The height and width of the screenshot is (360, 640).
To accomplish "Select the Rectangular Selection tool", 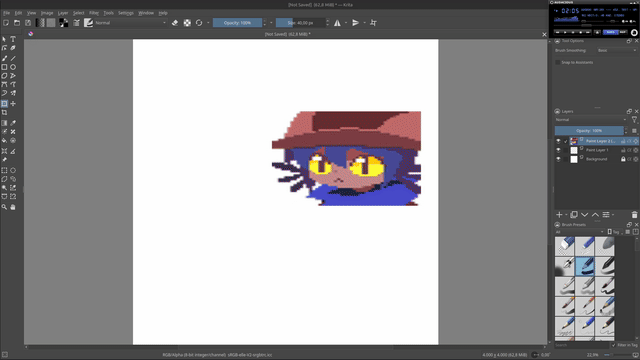I will 4,170.
